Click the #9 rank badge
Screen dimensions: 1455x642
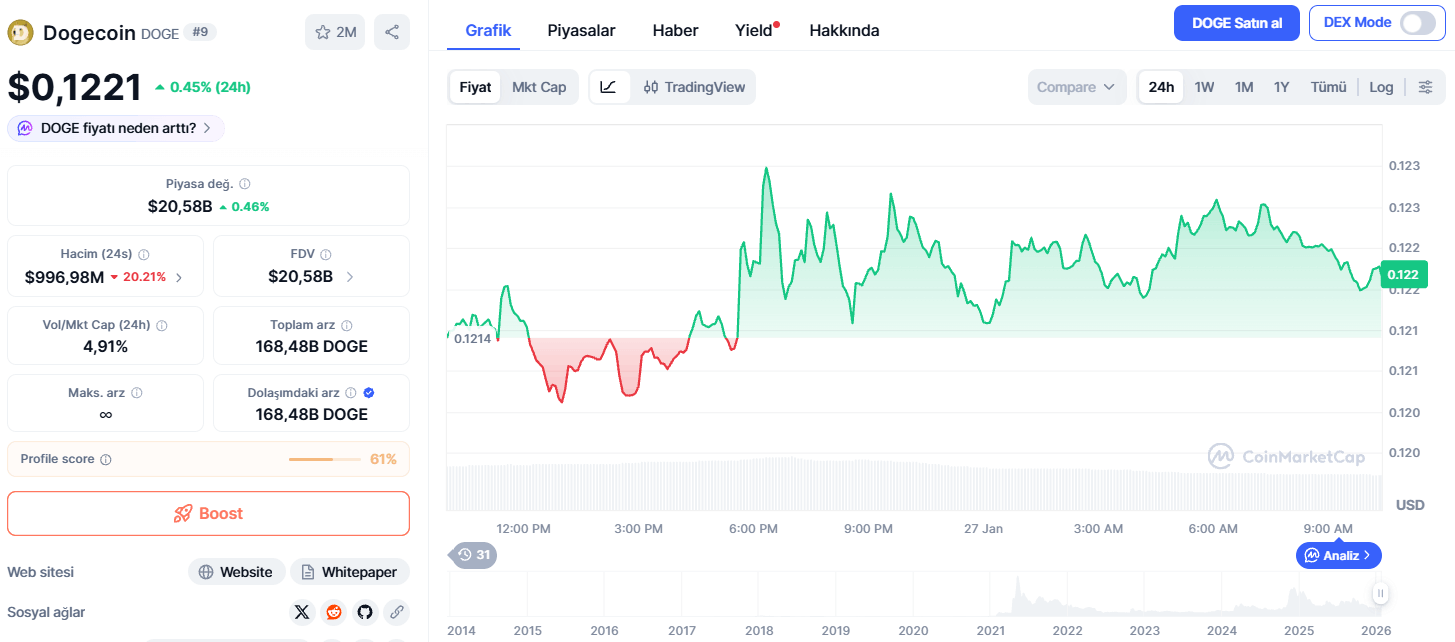(x=200, y=32)
